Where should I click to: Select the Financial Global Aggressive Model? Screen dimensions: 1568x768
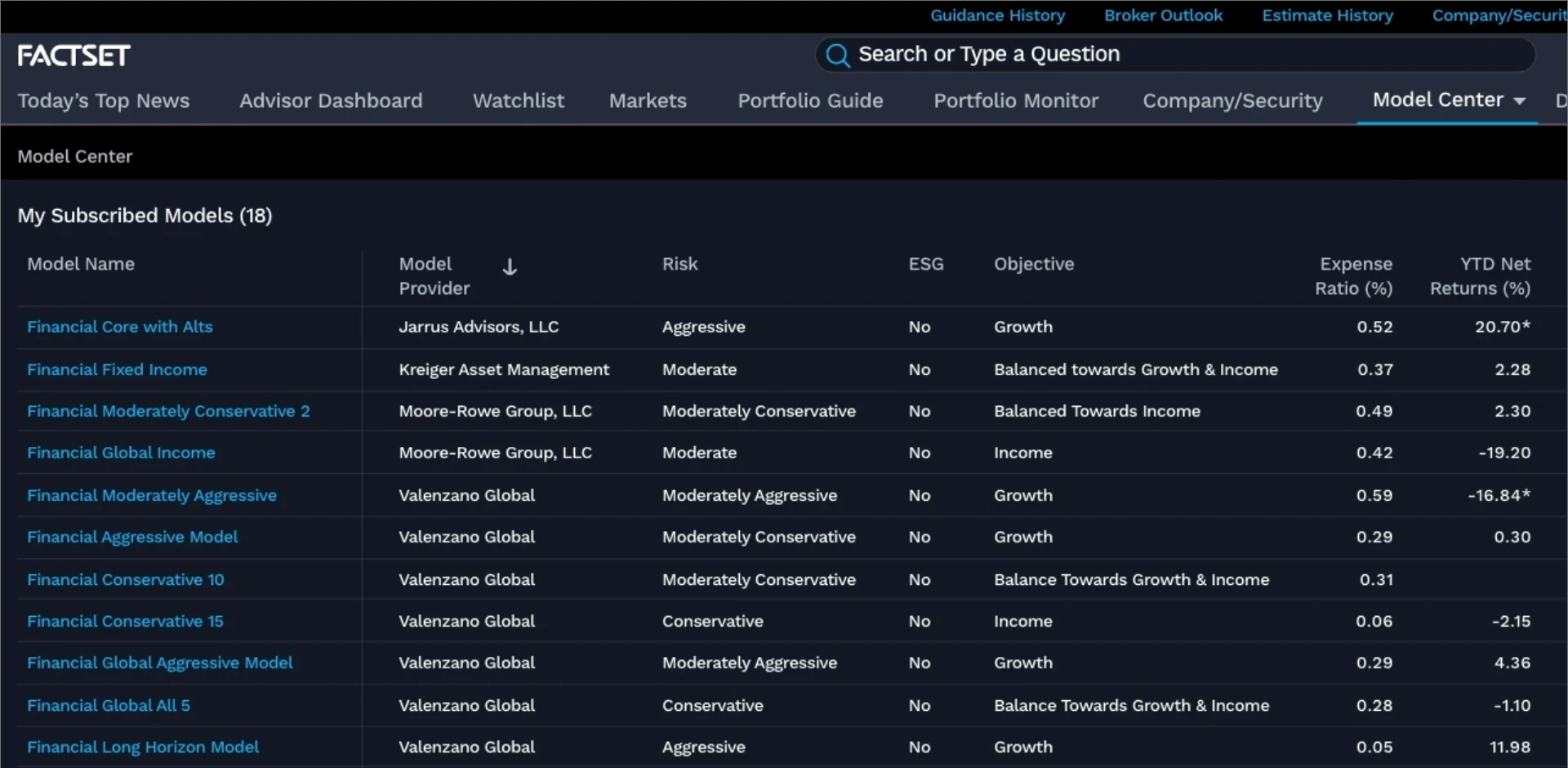pyautogui.click(x=160, y=663)
